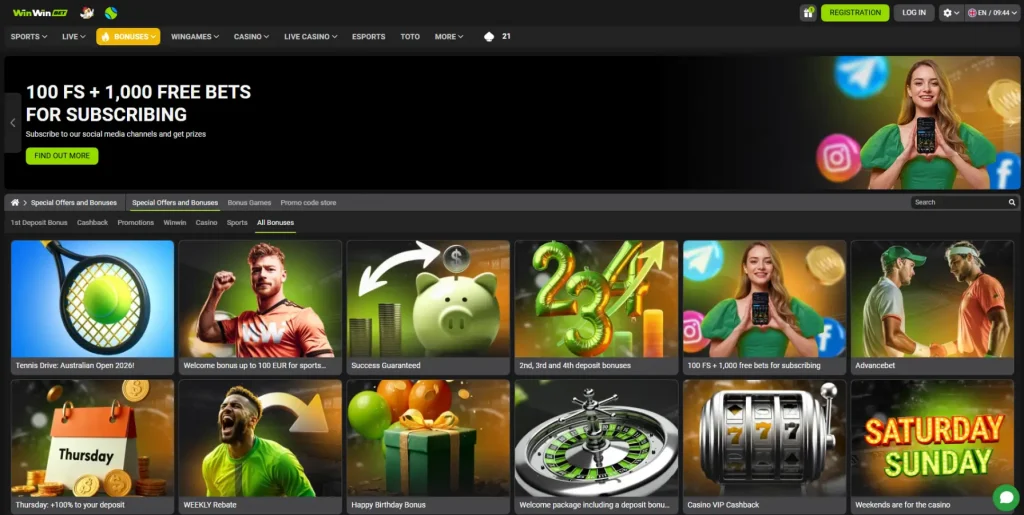Screen dimensions: 1024x515
Task: Expand the LIVE menu
Action: 74,37
